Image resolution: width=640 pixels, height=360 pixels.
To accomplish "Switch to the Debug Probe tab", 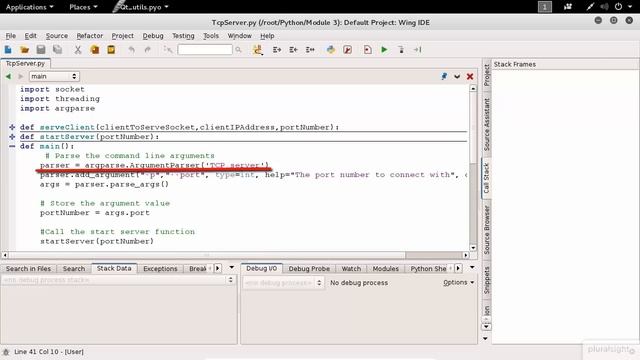I will 309,269.
